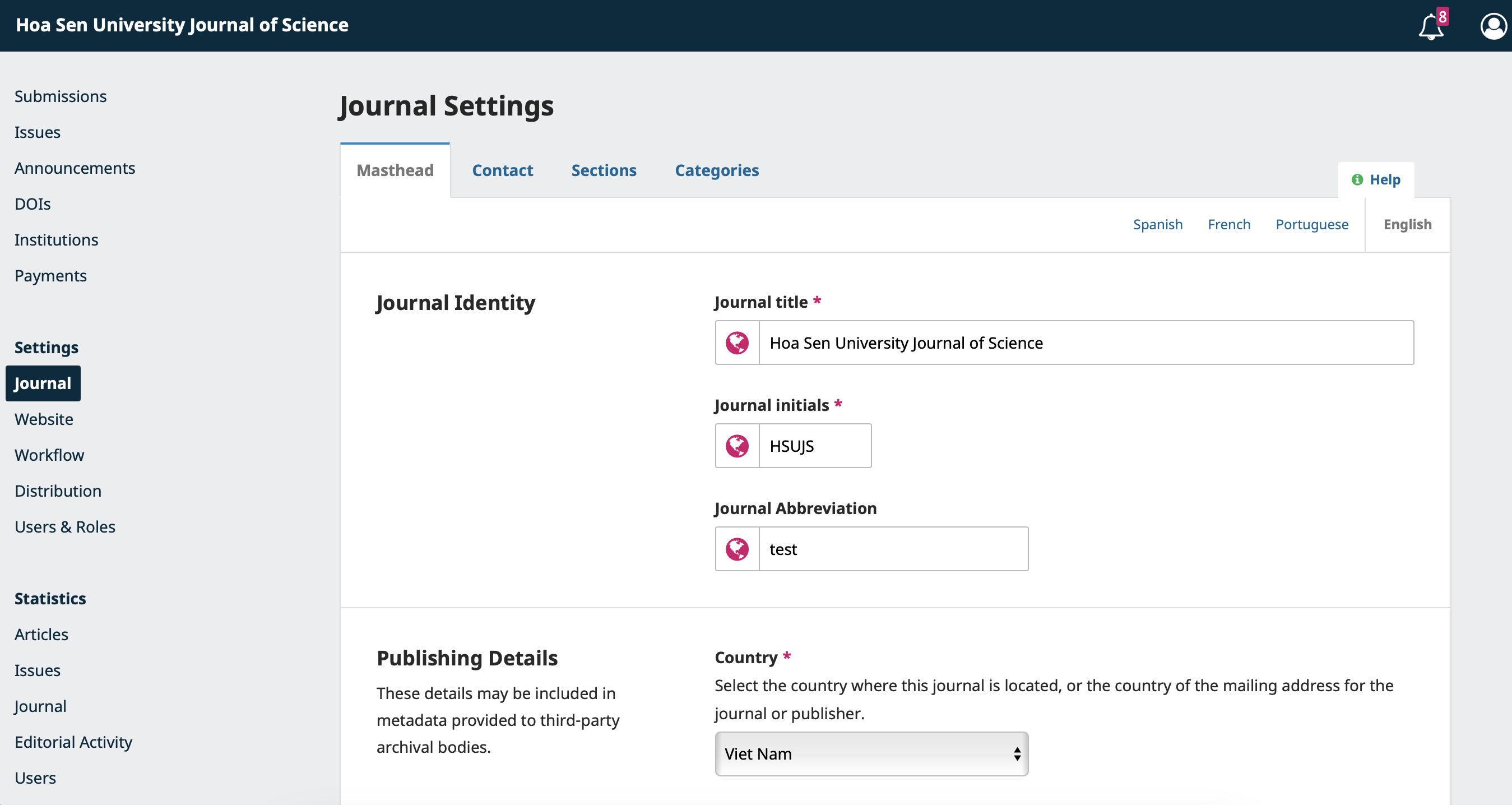This screenshot has width=1512, height=805.
Task: Select the French language option
Action: [x=1228, y=224]
